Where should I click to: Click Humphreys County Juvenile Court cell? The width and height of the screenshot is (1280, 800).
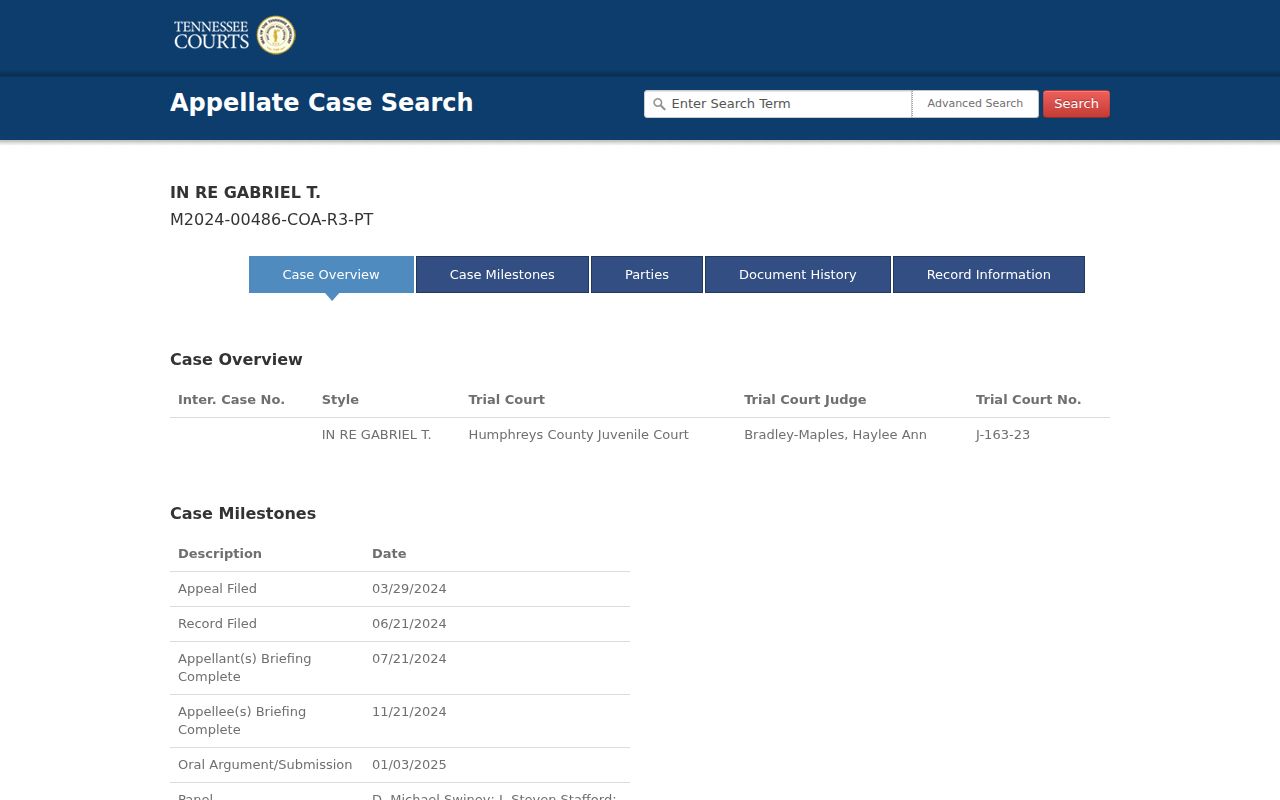[x=578, y=435]
